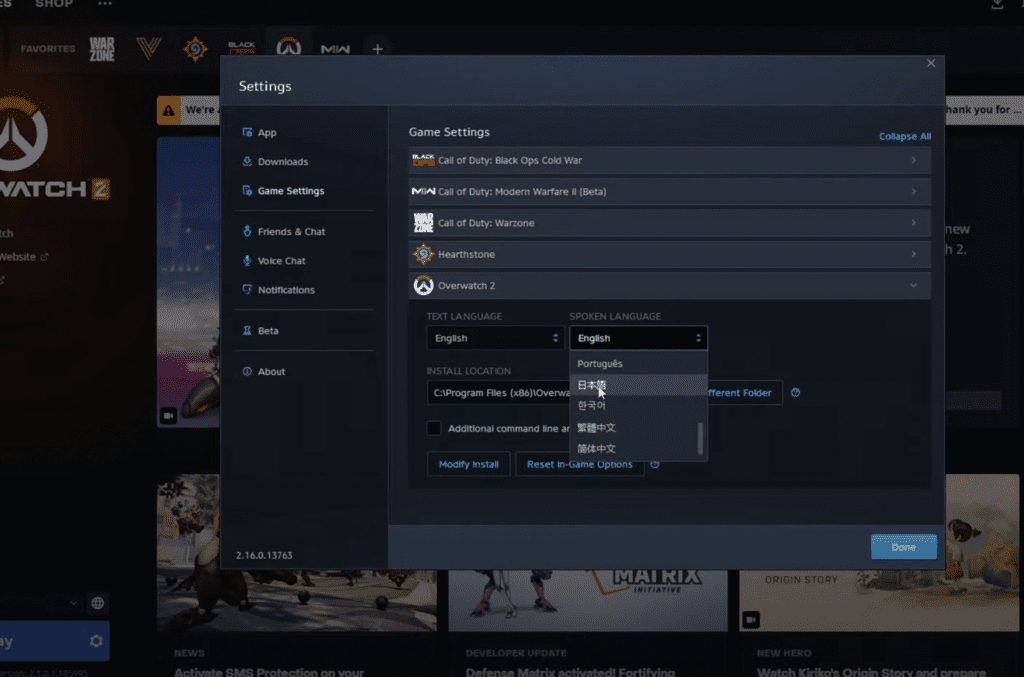The width and height of the screenshot is (1024, 677).
Task: Collapse the Overwatch 2 settings row
Action: [669, 285]
